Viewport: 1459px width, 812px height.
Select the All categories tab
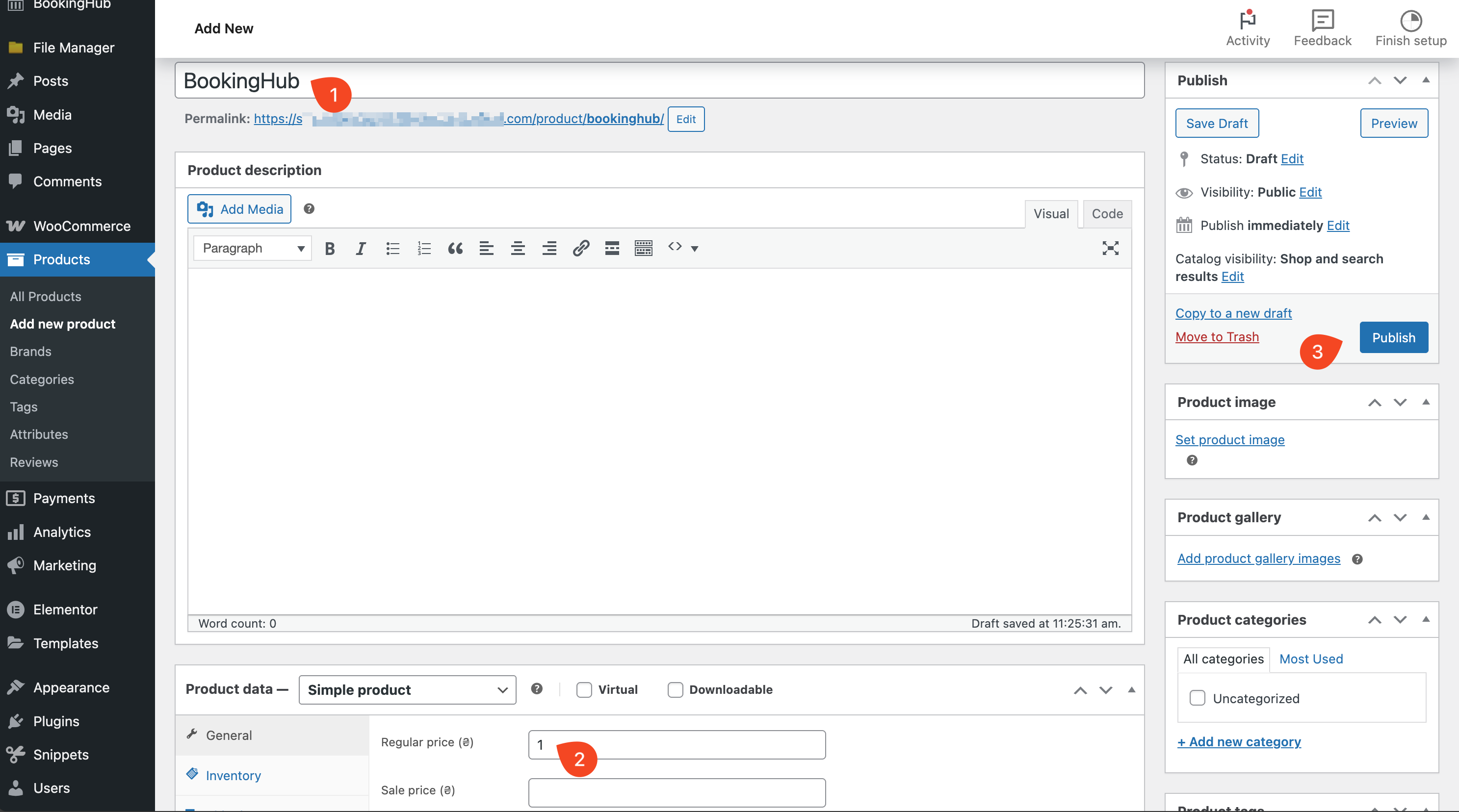click(1224, 659)
